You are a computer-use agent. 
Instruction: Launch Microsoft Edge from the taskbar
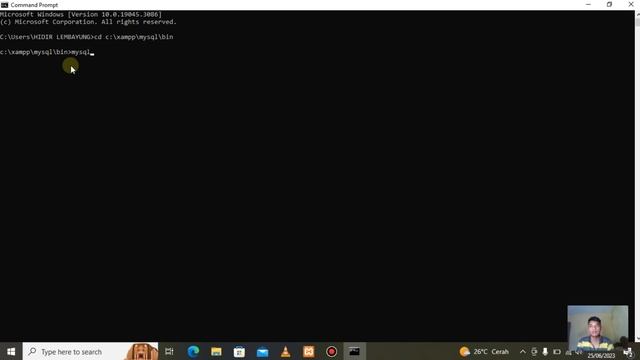(x=193, y=351)
